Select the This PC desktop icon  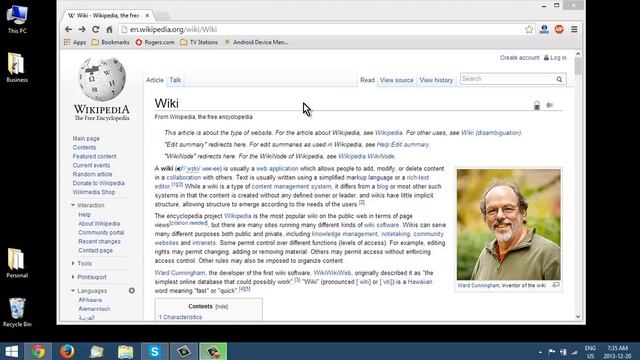pyautogui.click(x=17, y=20)
